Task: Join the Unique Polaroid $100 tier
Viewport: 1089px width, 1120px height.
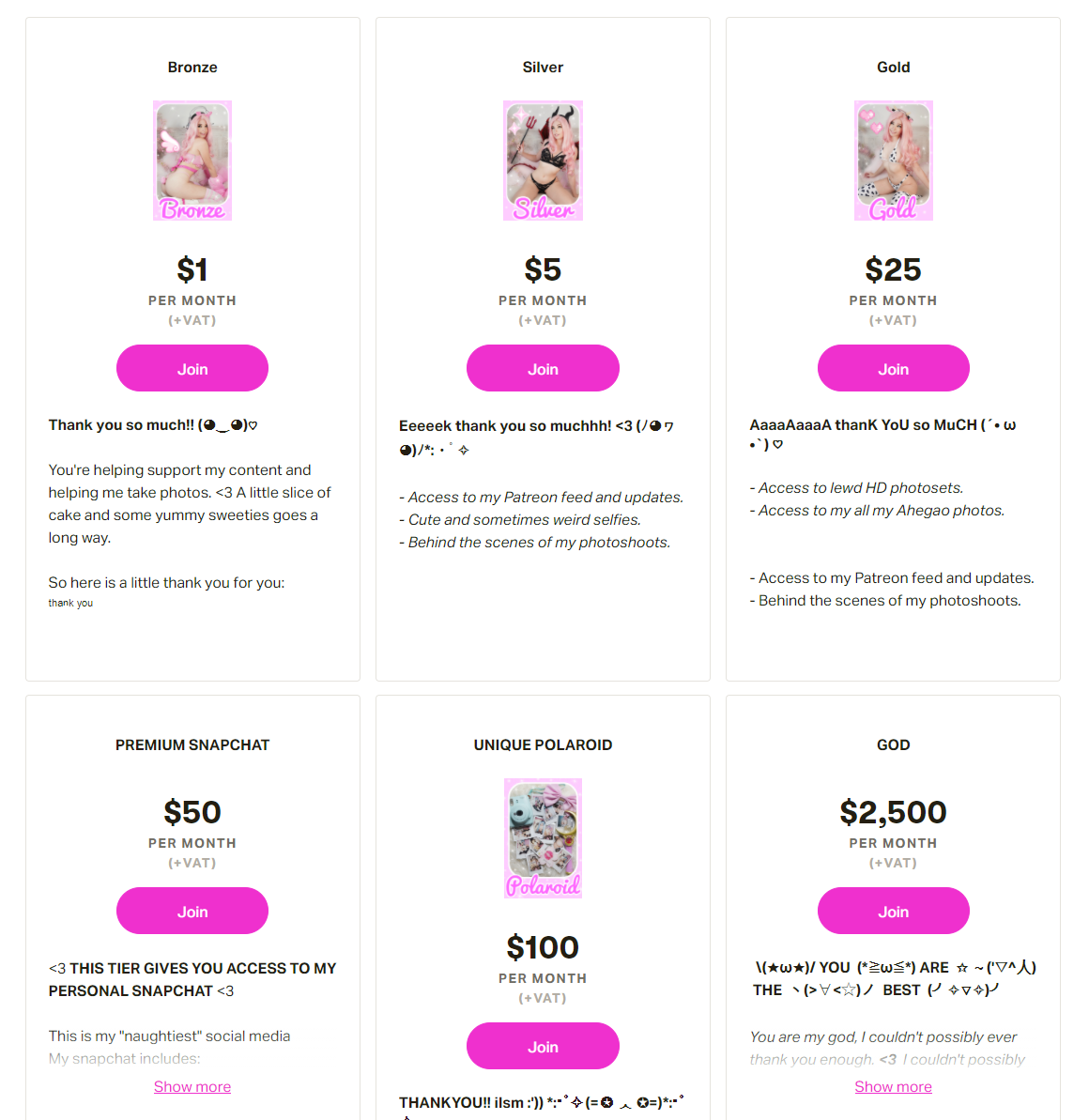Action: pyautogui.click(x=543, y=1046)
